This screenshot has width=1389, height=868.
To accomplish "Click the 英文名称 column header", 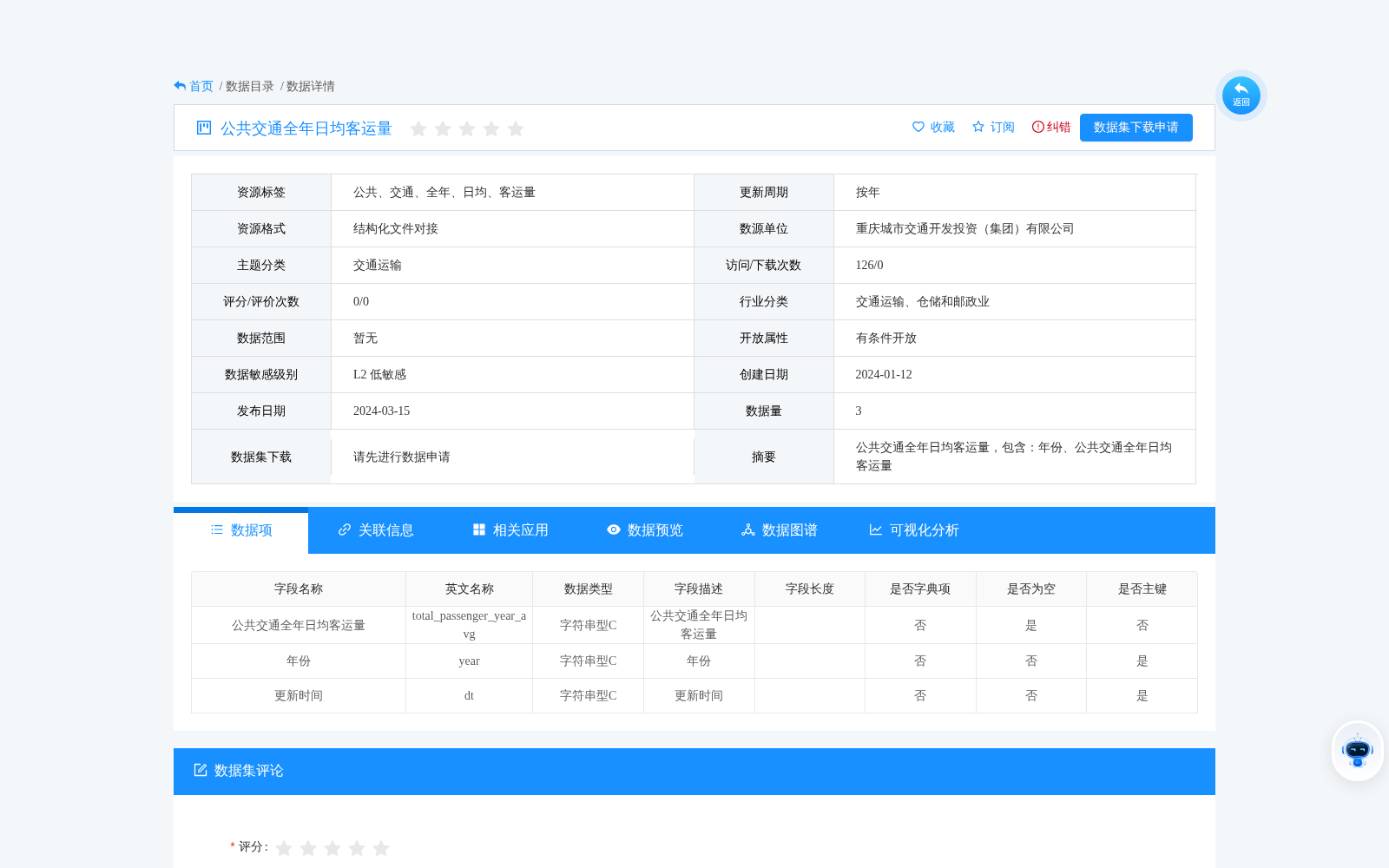I will [470, 589].
